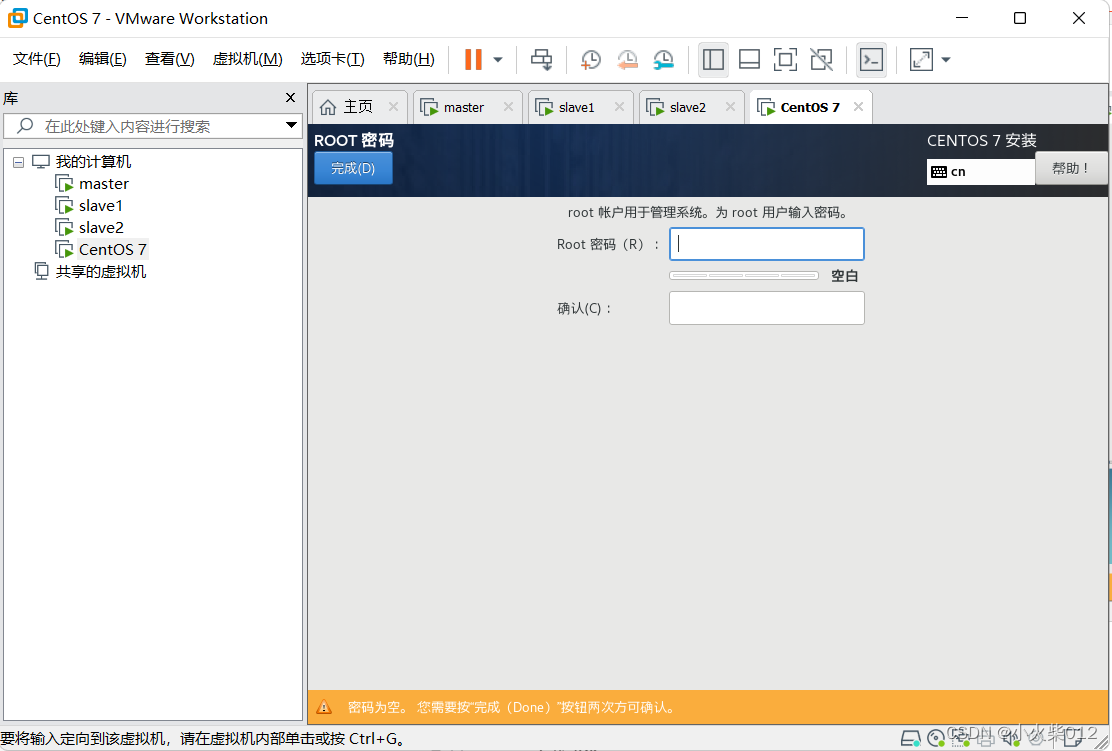Click the warning triangle icon in the orange bar
The image size is (1112, 751).
click(324, 707)
